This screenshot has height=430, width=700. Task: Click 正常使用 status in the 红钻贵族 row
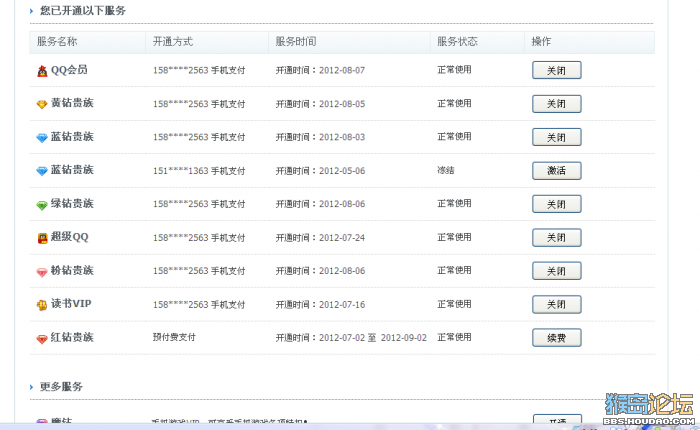[454, 337]
